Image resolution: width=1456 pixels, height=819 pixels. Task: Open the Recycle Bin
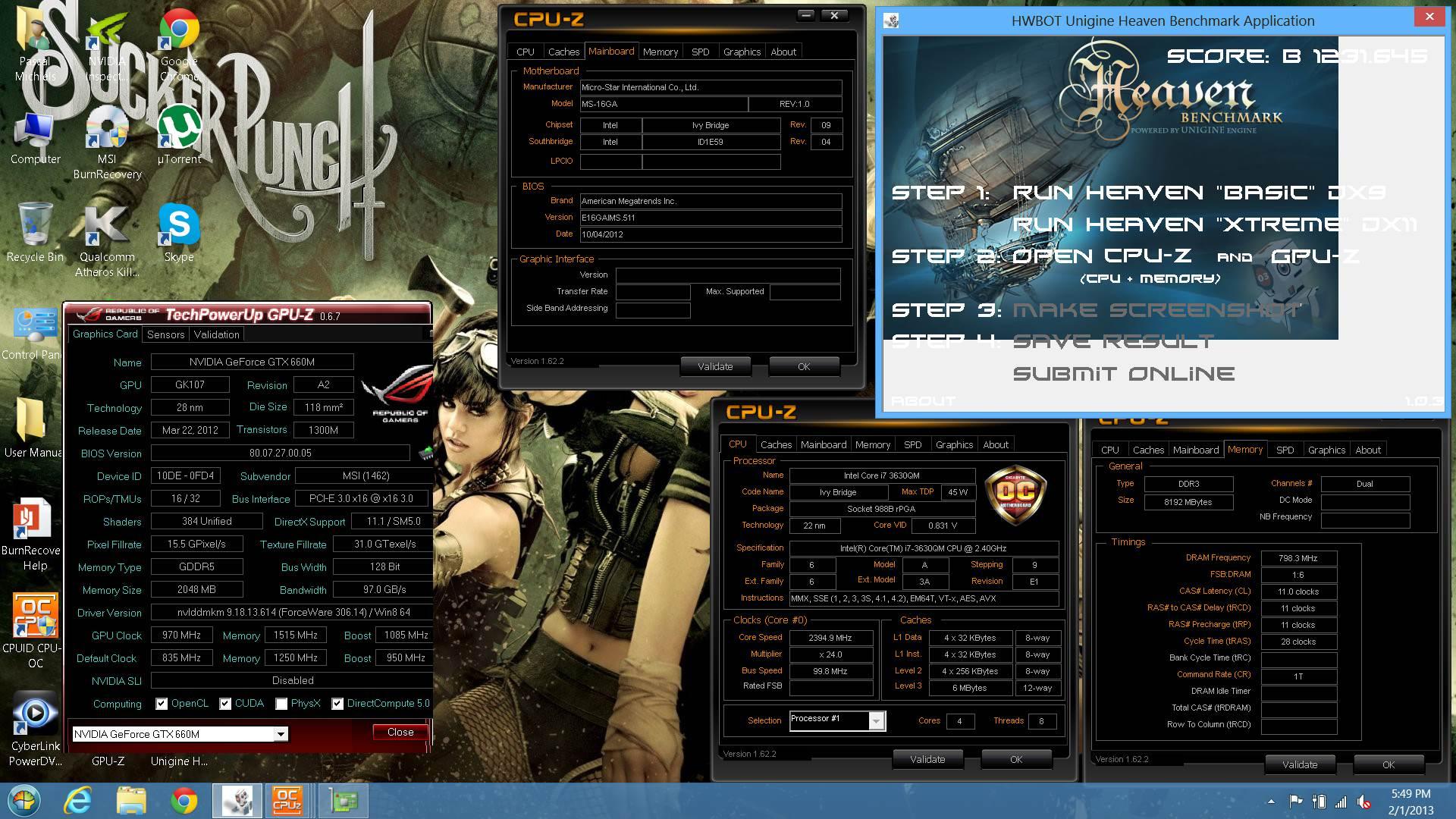coord(35,234)
